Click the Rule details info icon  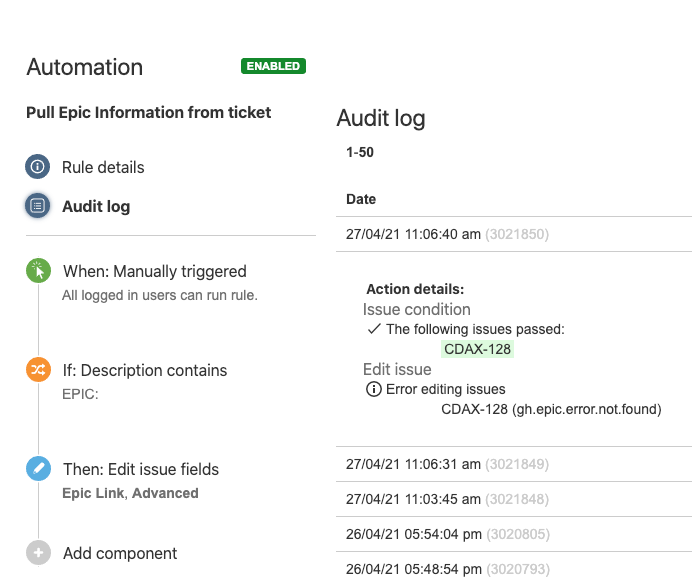38,167
